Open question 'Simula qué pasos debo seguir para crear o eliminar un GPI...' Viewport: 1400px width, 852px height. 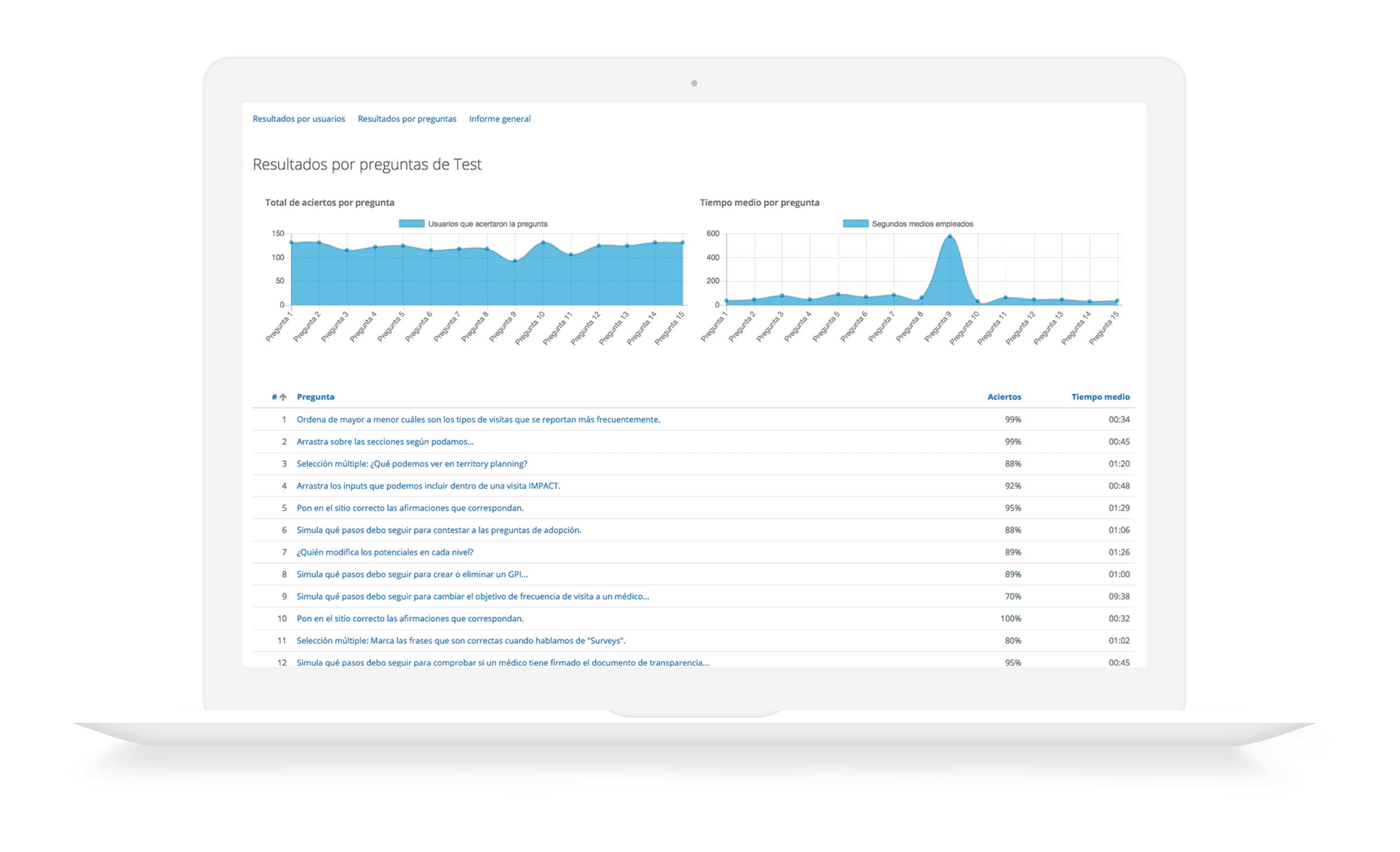click(x=412, y=575)
